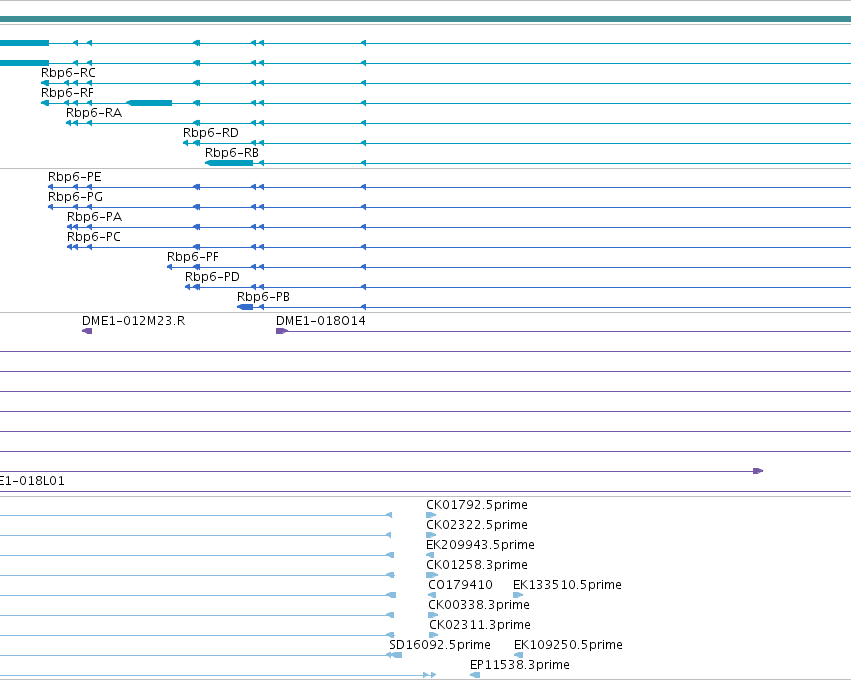Select the Rbp6-PD protein label
The image size is (851, 680).
212,277
